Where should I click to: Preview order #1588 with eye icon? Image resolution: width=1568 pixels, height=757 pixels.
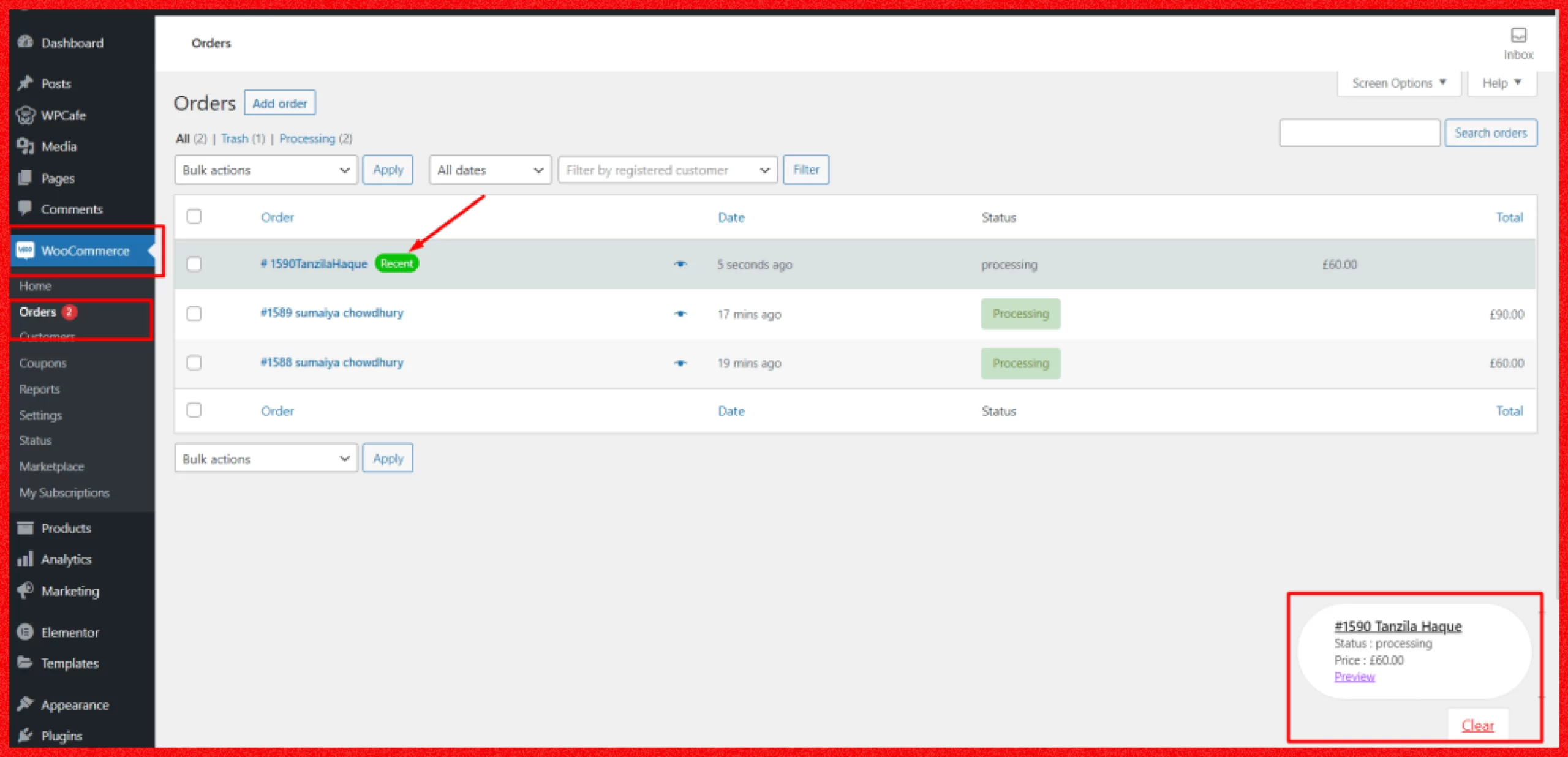point(680,363)
